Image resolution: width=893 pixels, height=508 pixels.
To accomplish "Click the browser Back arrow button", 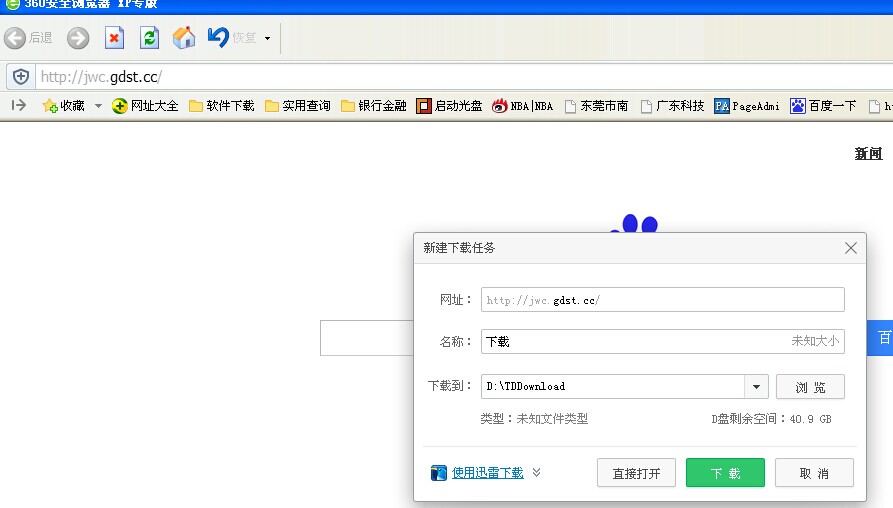I will pyautogui.click(x=15, y=38).
